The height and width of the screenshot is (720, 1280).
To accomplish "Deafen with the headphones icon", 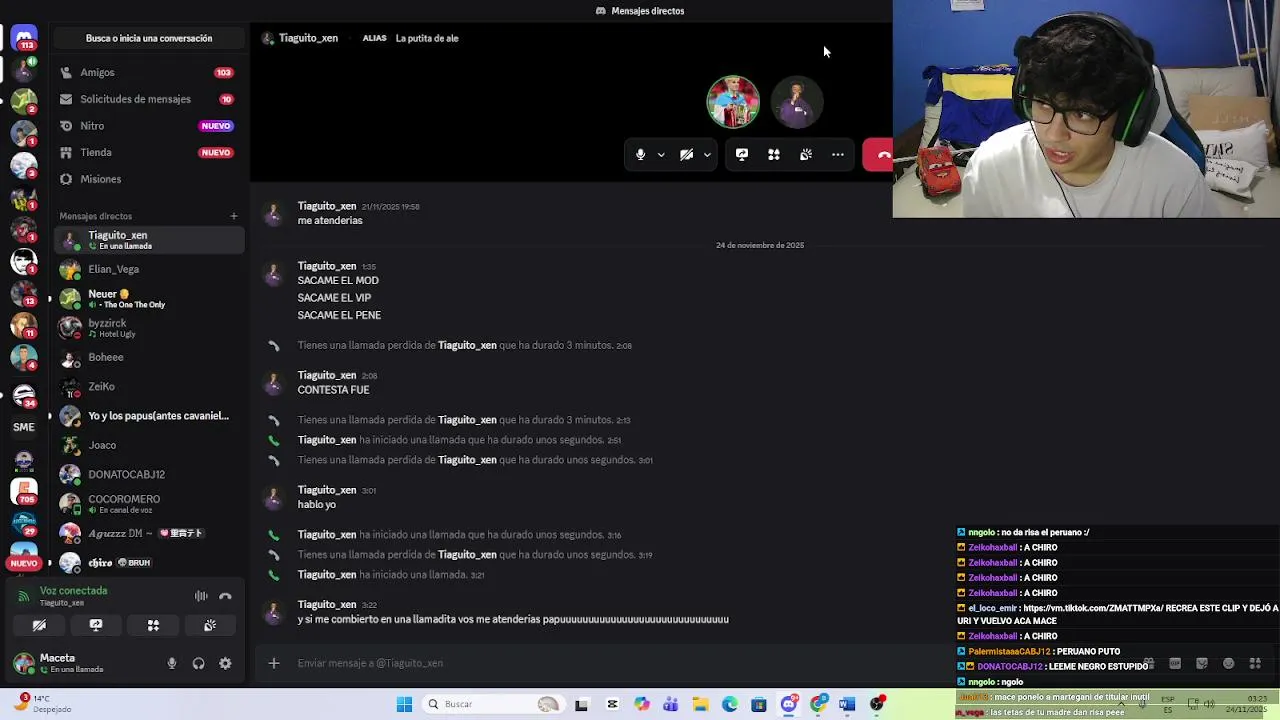I will point(198,663).
